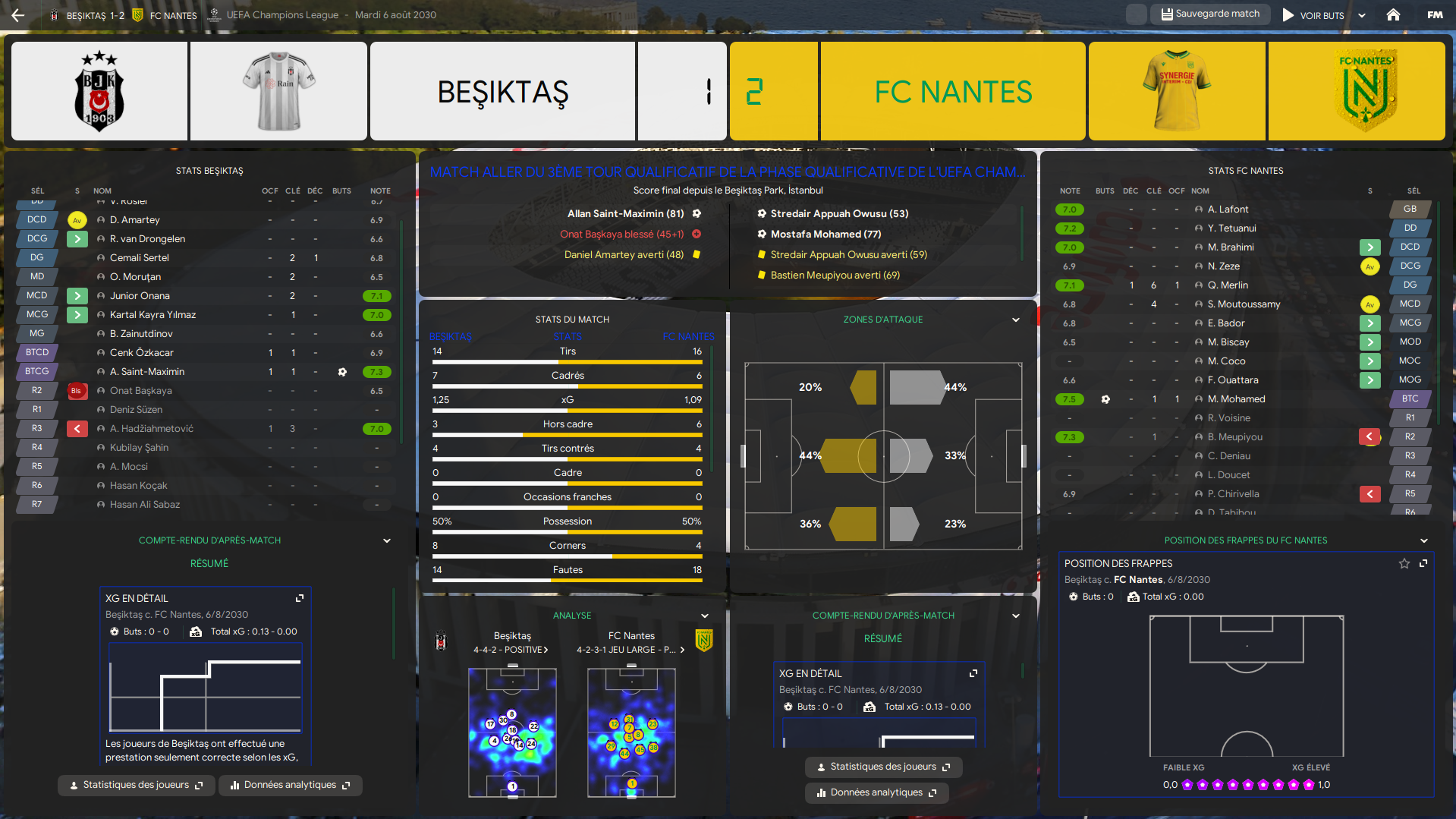Open left Statistiques des joueurs button
The image size is (1456, 819).
point(137,785)
